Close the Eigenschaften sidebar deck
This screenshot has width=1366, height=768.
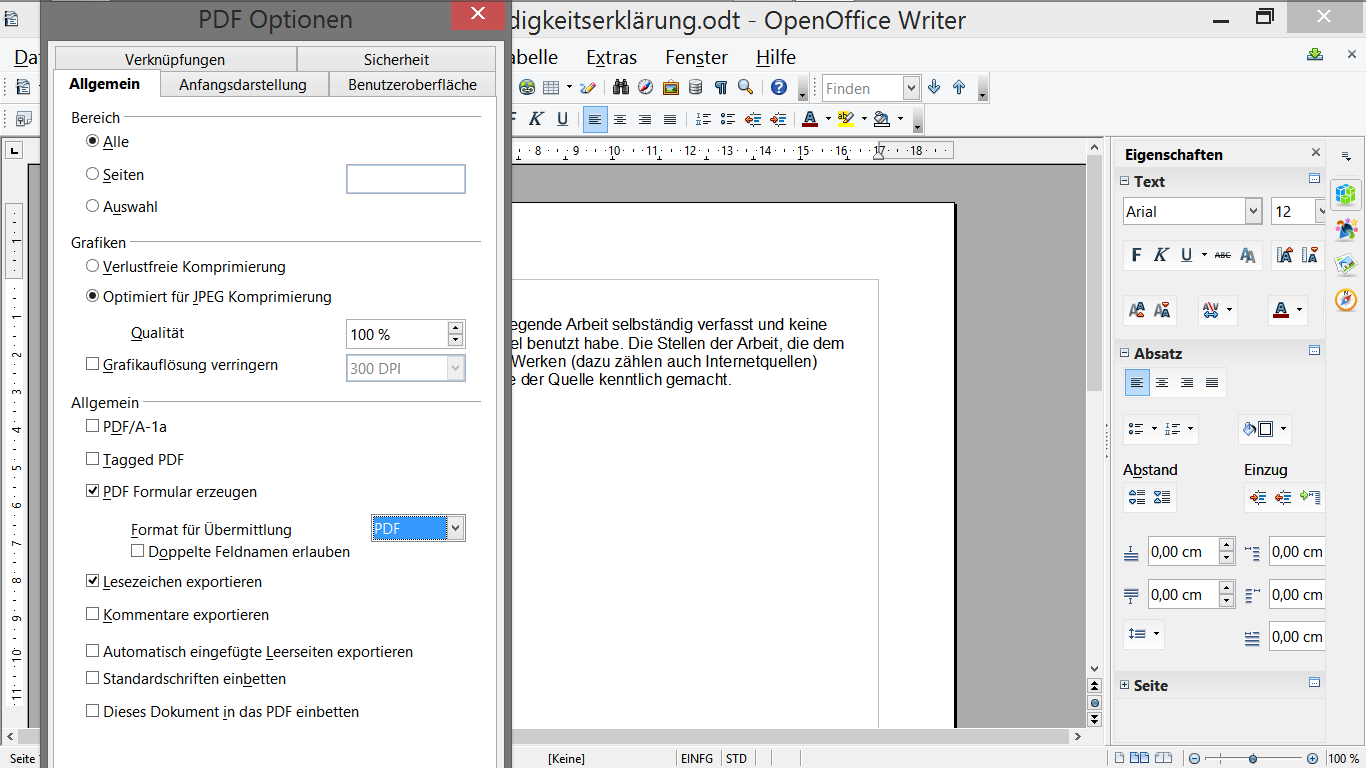click(x=1316, y=153)
